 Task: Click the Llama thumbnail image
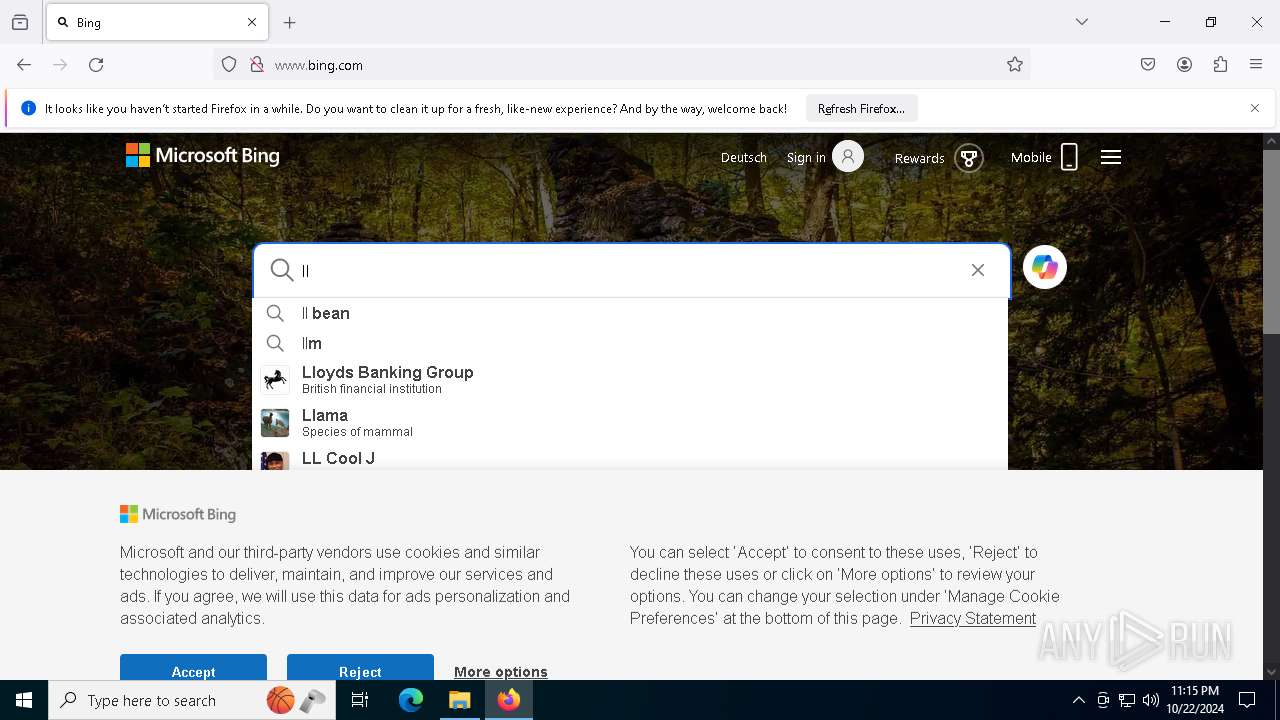click(x=275, y=423)
